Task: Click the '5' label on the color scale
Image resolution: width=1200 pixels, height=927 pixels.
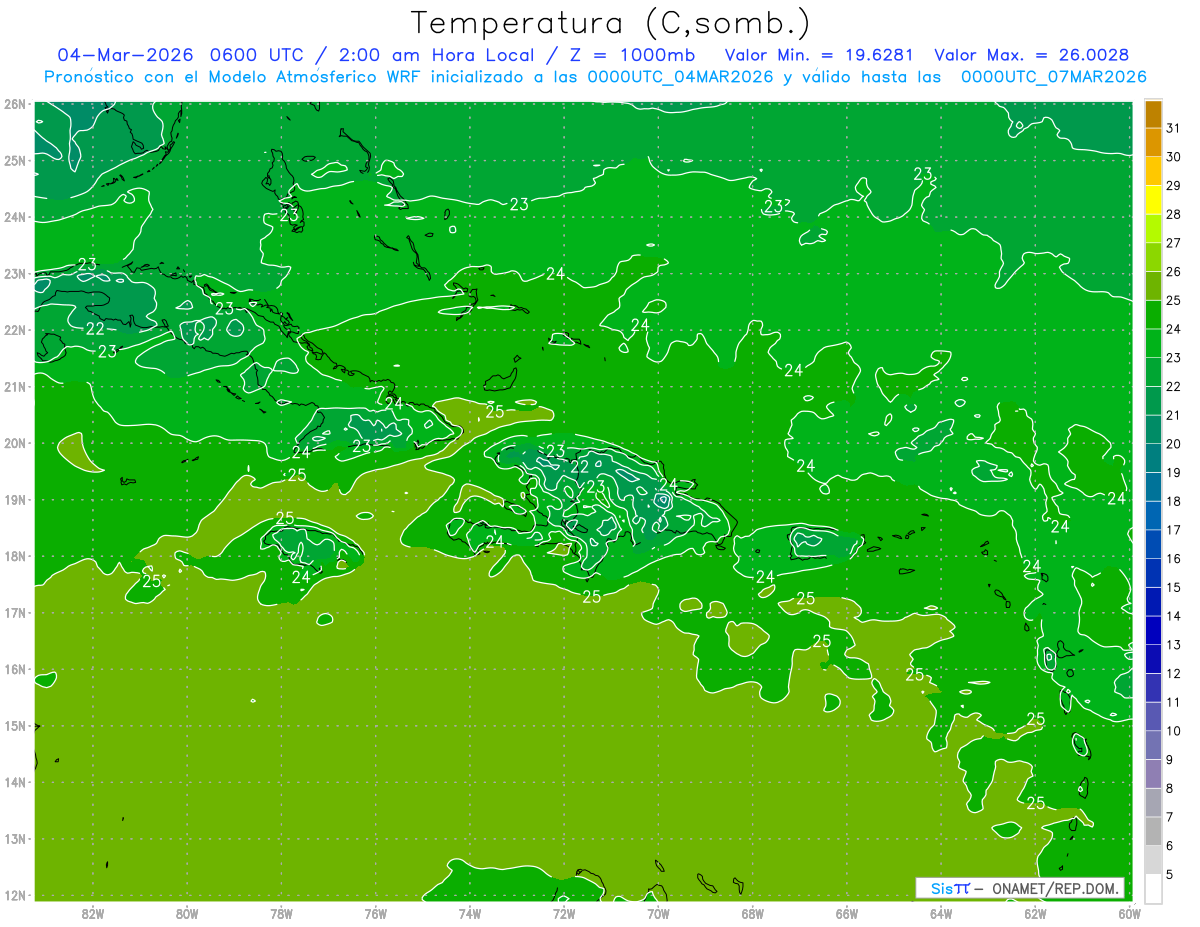Action: point(1170,874)
